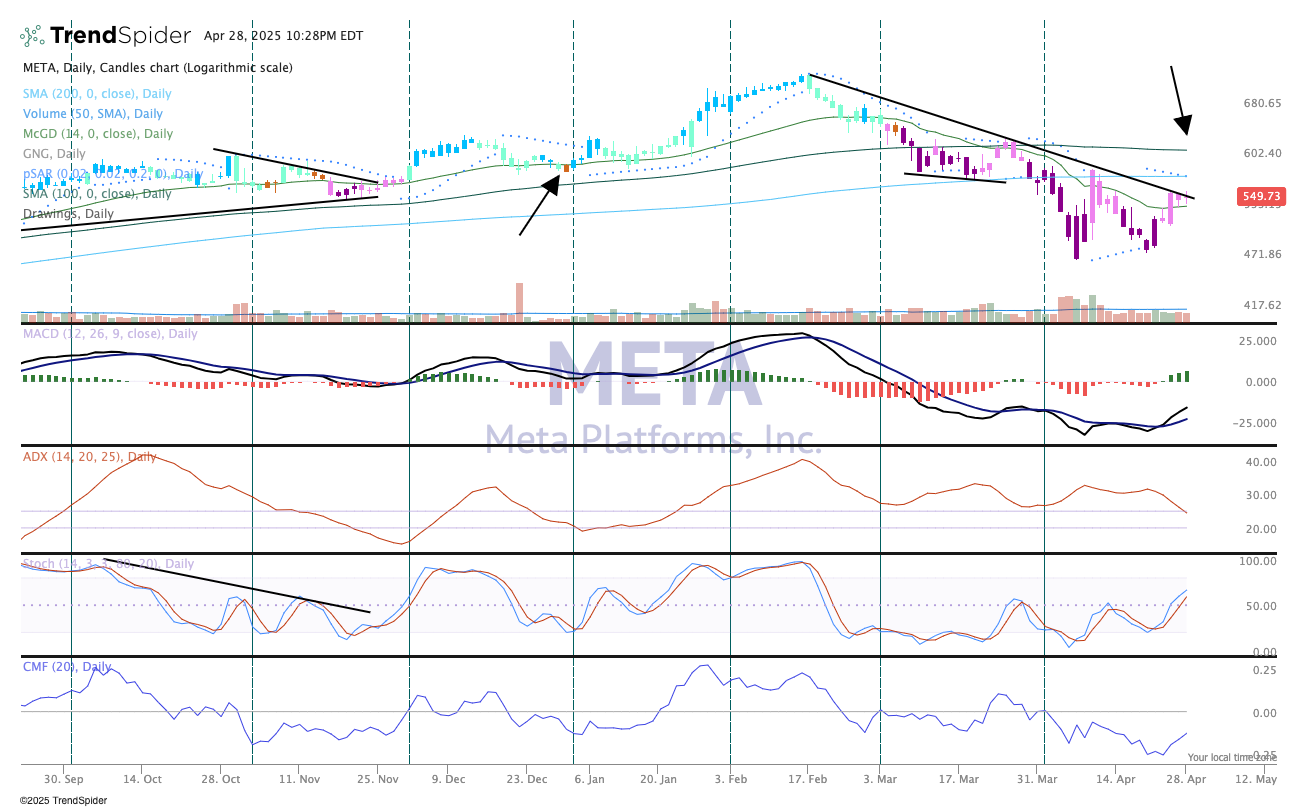This screenshot has height=810, width=1307.
Task: Click the downward arrow annotation at top right
Action: click(x=1178, y=100)
